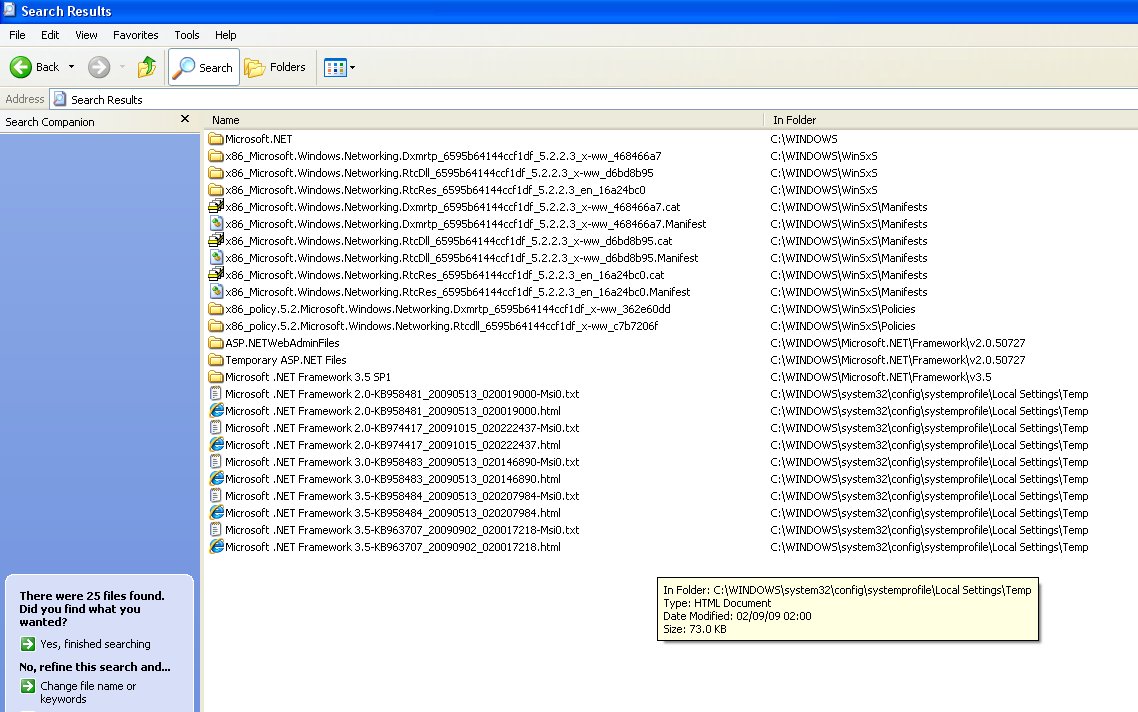The width and height of the screenshot is (1138, 712).
Task: Select 'ASP.NETWebAdminFiles' folder name
Action: tap(282, 343)
